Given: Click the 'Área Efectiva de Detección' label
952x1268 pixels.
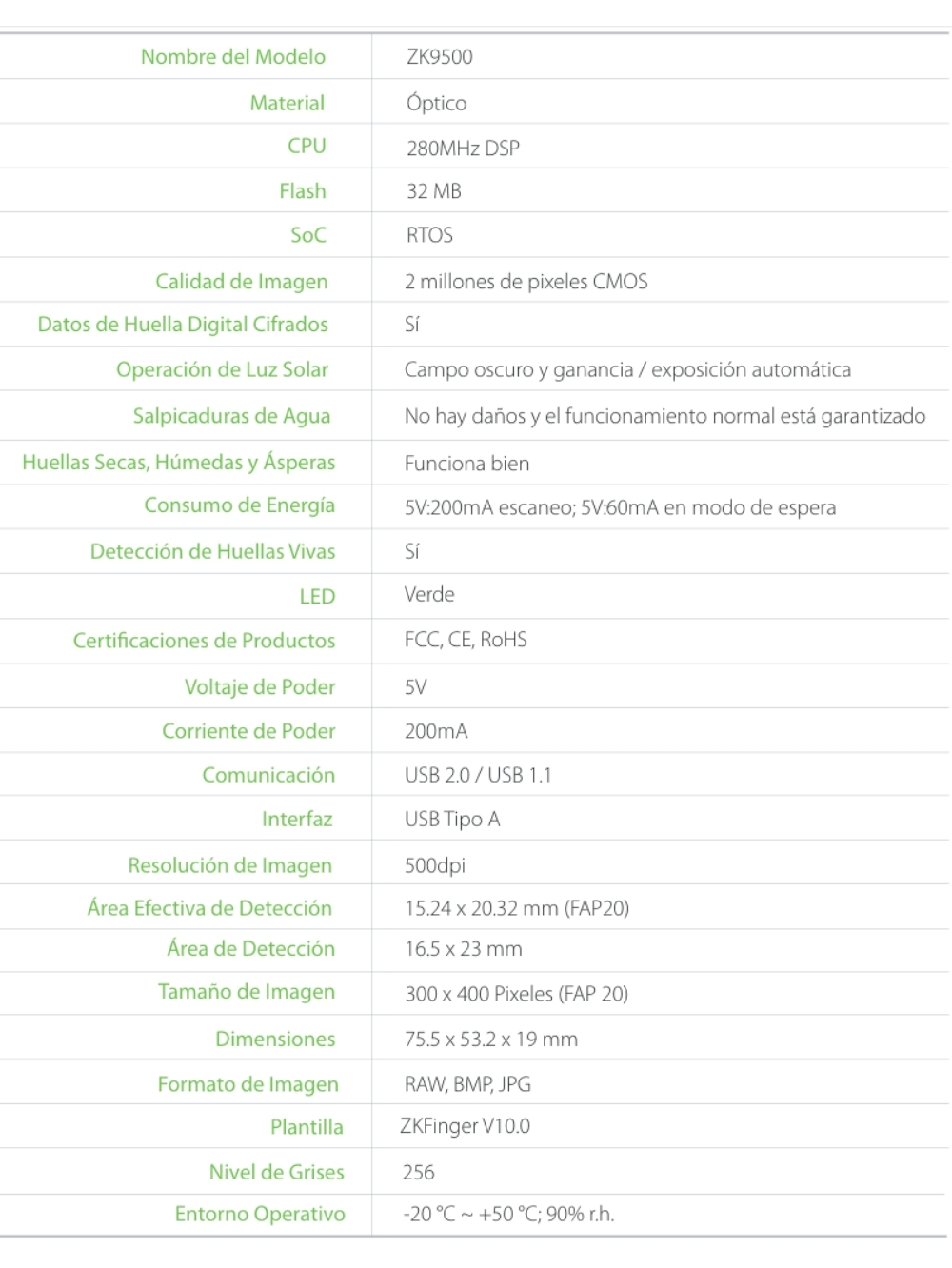Looking at the screenshot, I should [x=209, y=908].
